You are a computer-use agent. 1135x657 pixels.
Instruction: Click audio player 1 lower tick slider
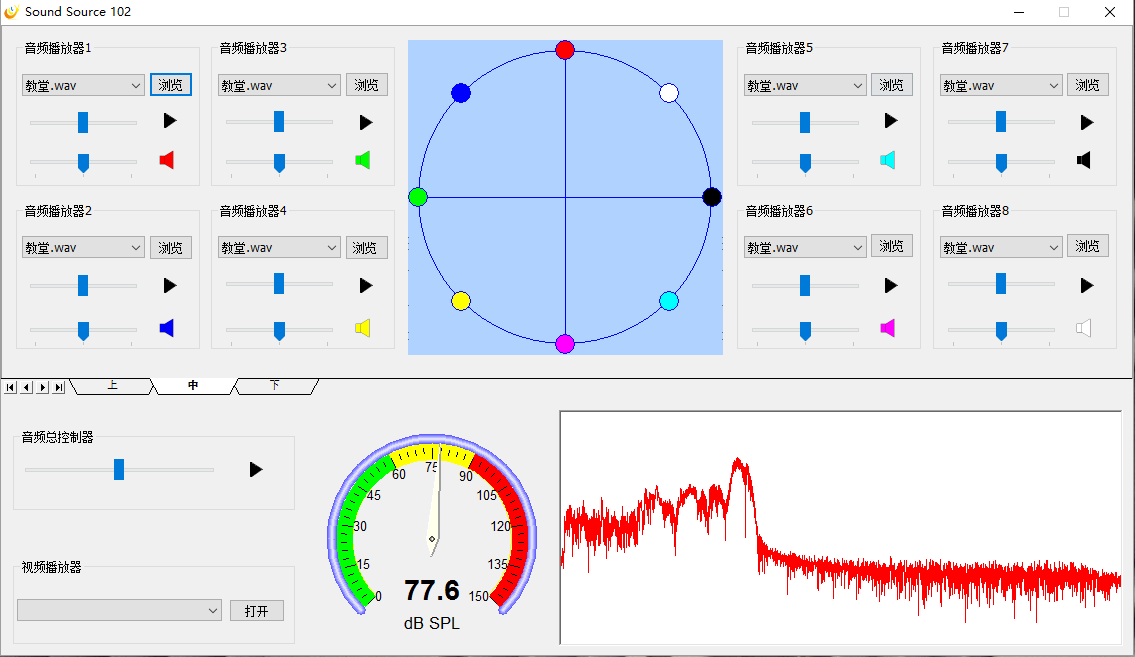(83, 164)
